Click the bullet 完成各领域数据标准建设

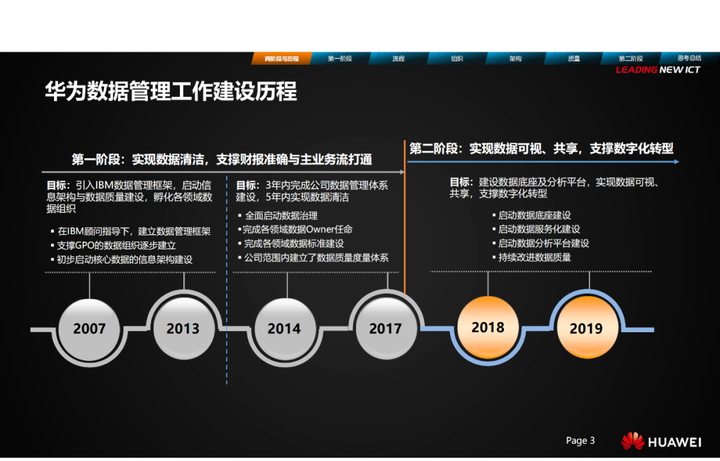pyautogui.click(x=291, y=244)
